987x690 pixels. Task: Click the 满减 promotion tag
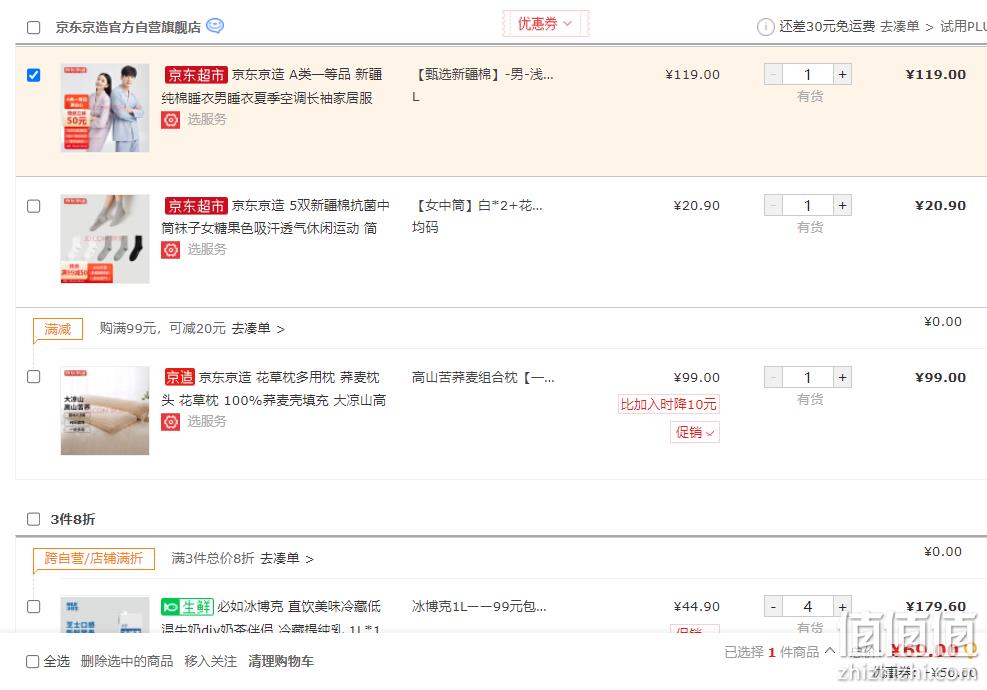tap(58, 329)
